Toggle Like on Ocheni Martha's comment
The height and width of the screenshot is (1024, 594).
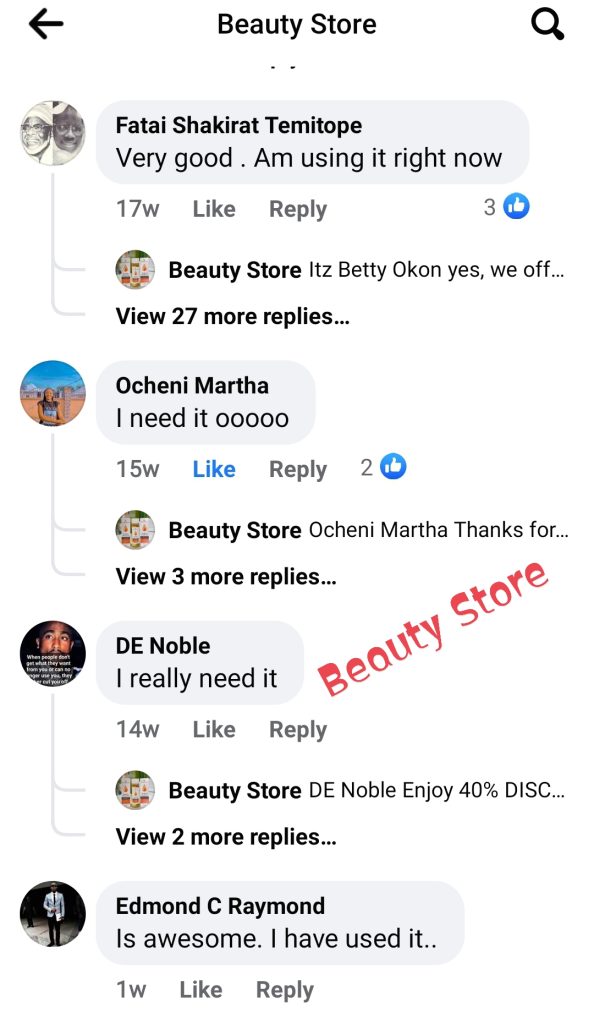point(214,469)
